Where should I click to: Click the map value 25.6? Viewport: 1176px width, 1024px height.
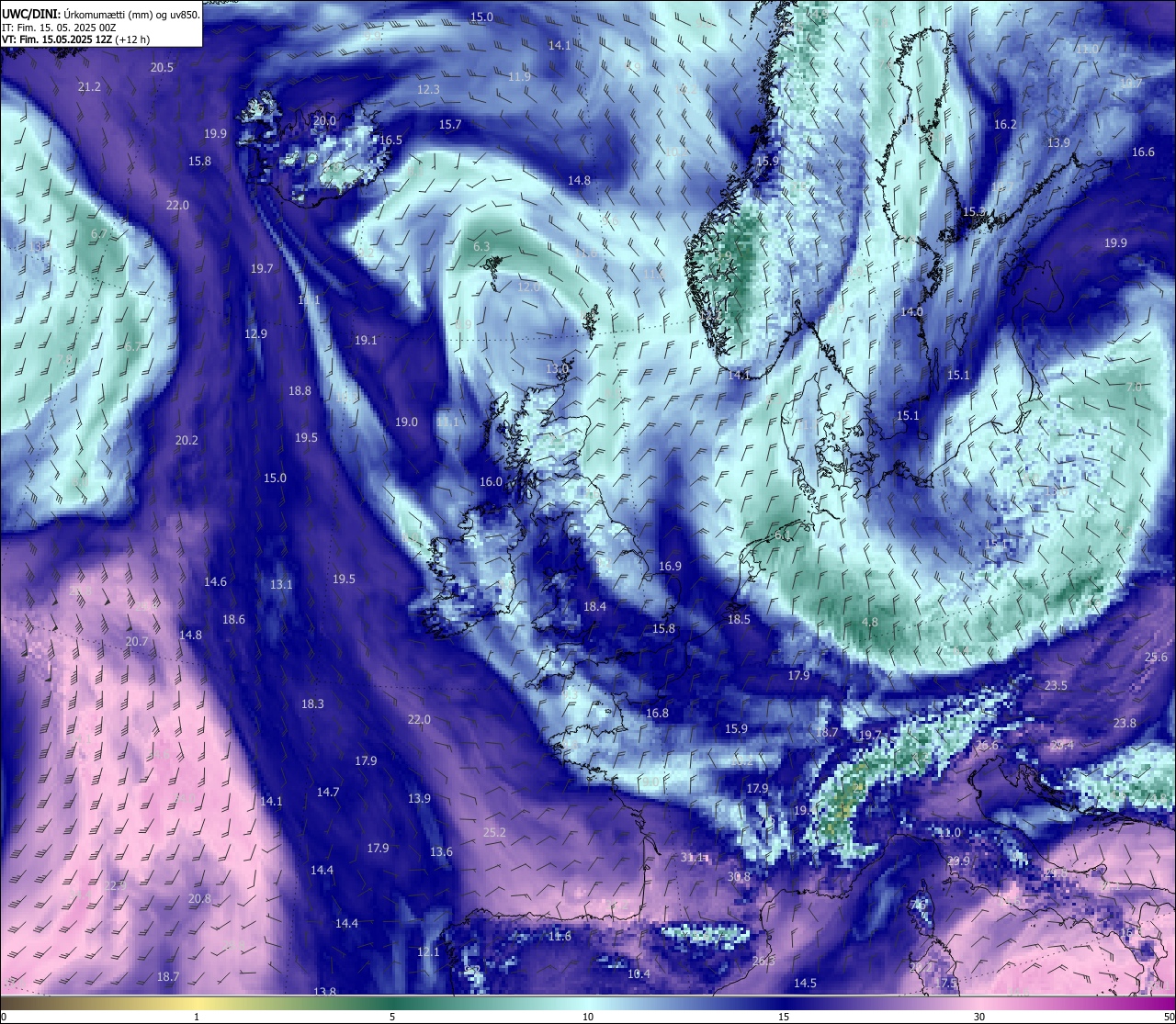coord(1156,657)
